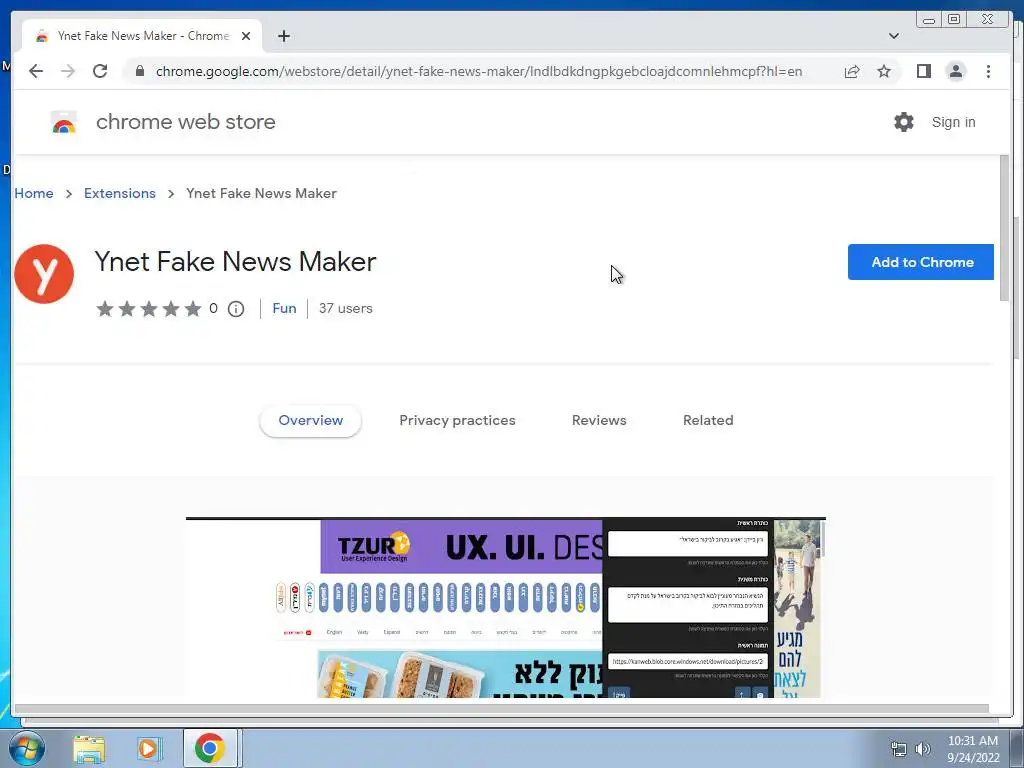Open File Explorer from taskbar
Screen dimensions: 1024x768
89,748
